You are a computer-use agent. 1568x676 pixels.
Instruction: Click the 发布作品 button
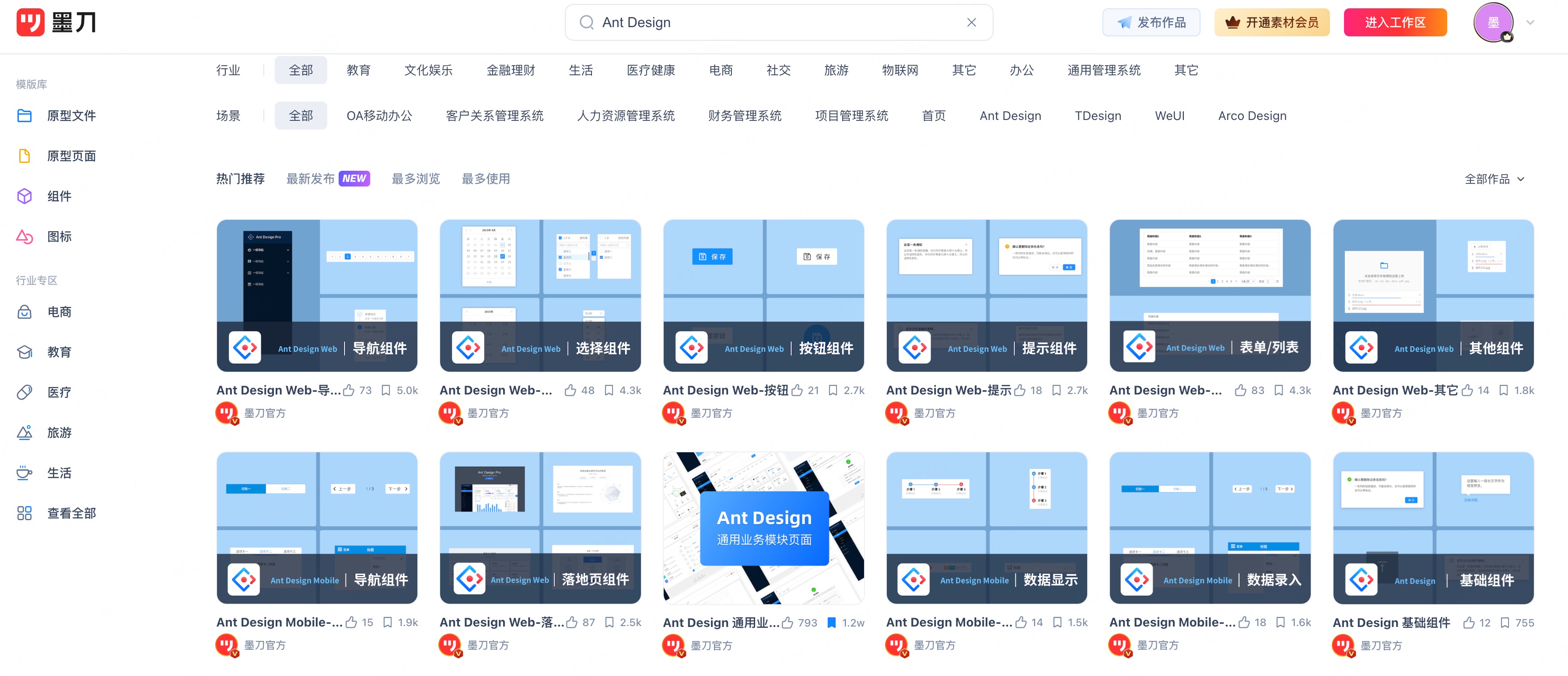(1151, 22)
